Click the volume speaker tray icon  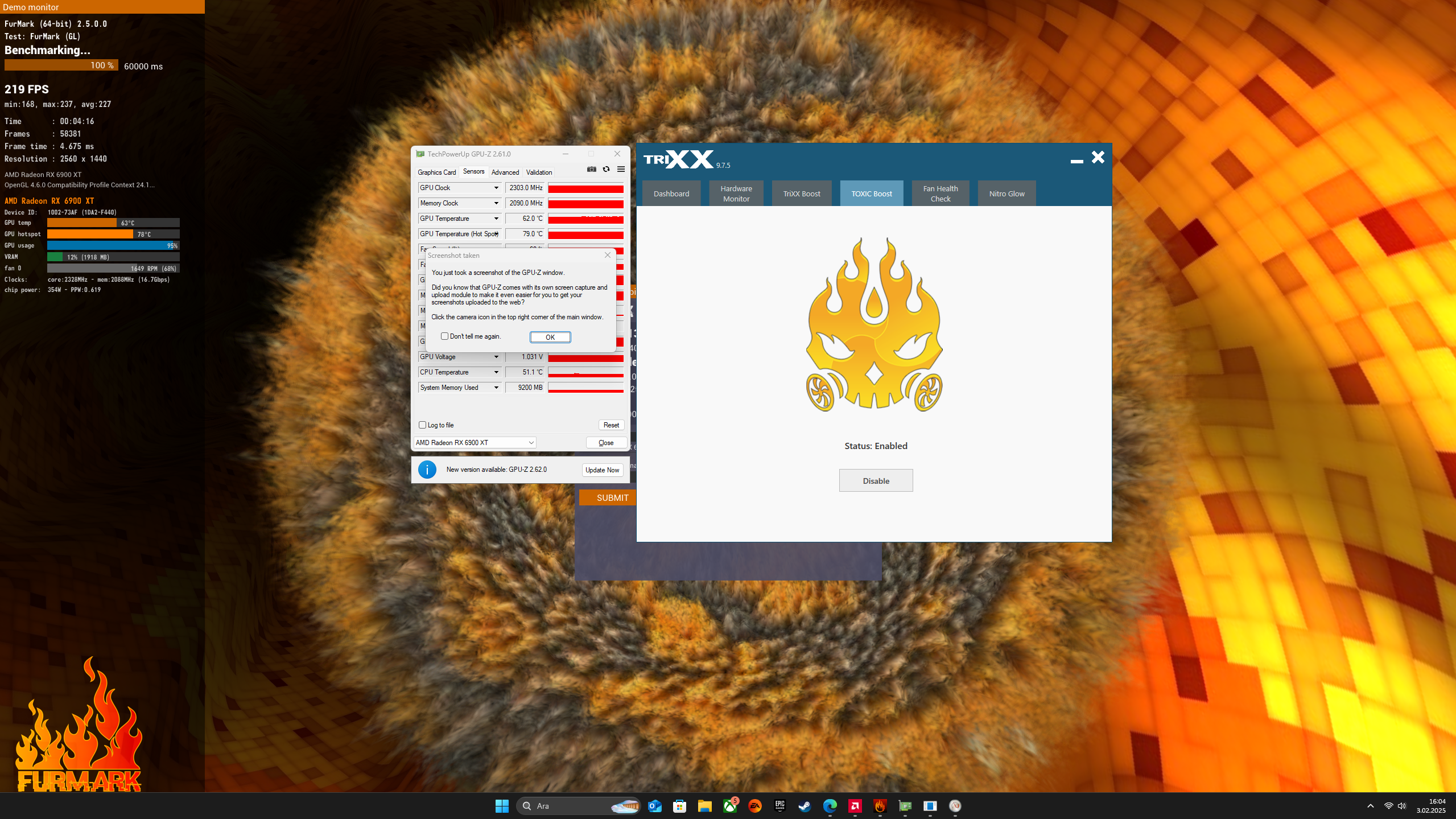pos(1402,805)
